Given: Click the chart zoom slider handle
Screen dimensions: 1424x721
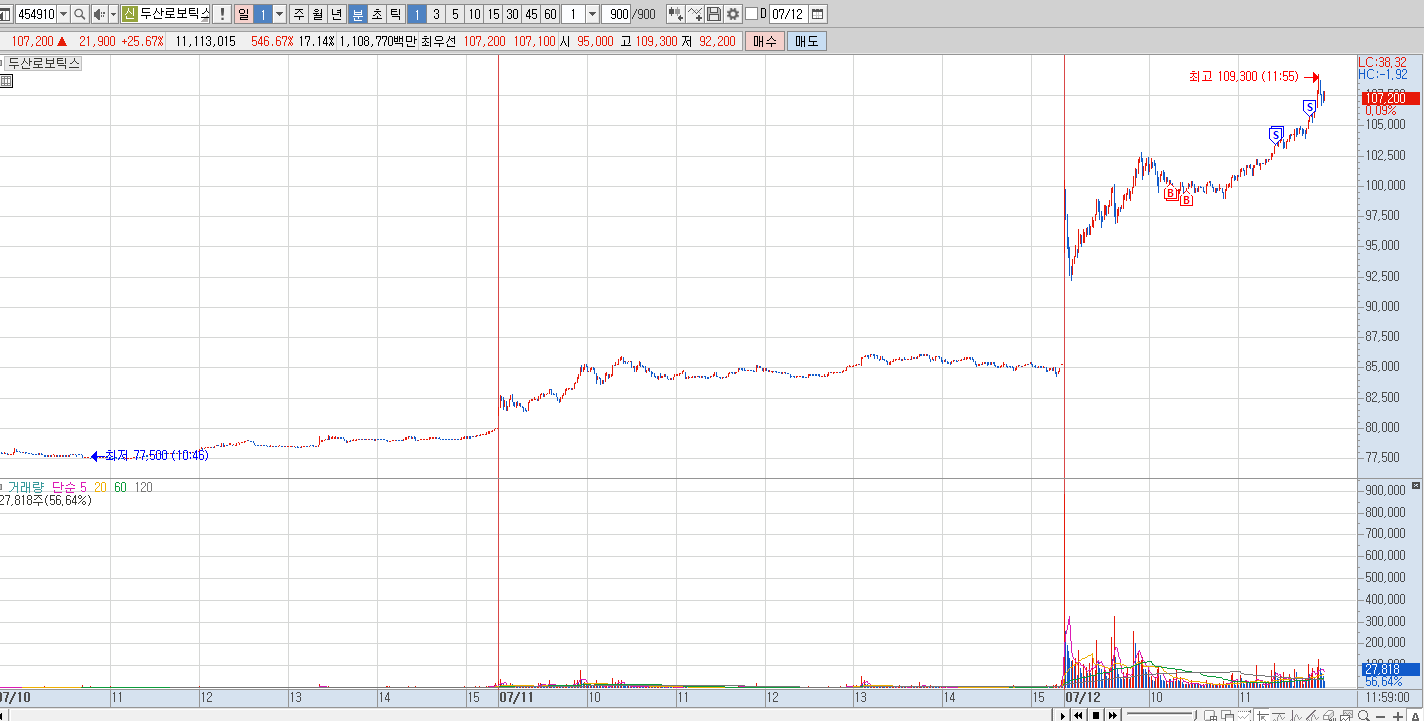Looking at the screenshot, I should coord(1195,715).
